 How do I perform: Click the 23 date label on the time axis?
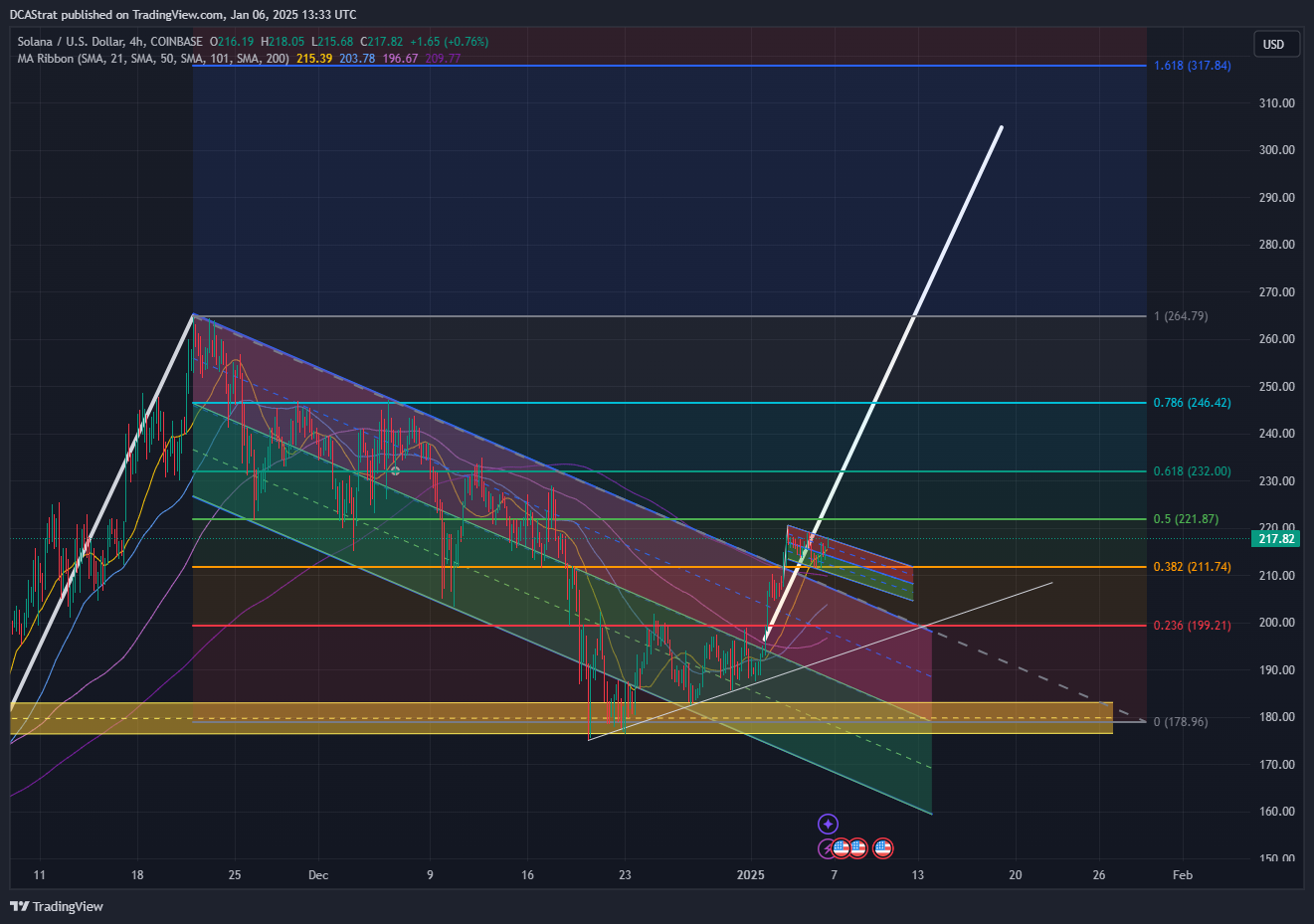point(625,875)
